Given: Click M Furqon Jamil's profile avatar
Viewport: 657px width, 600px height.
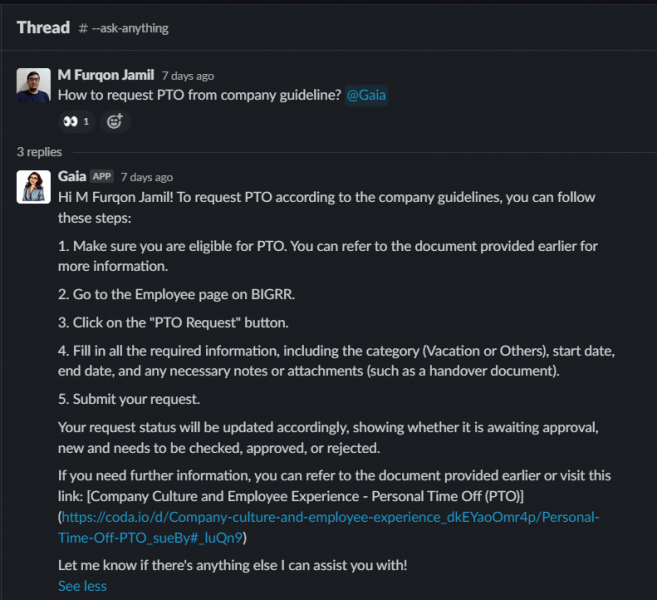Looking at the screenshot, I should (34, 85).
